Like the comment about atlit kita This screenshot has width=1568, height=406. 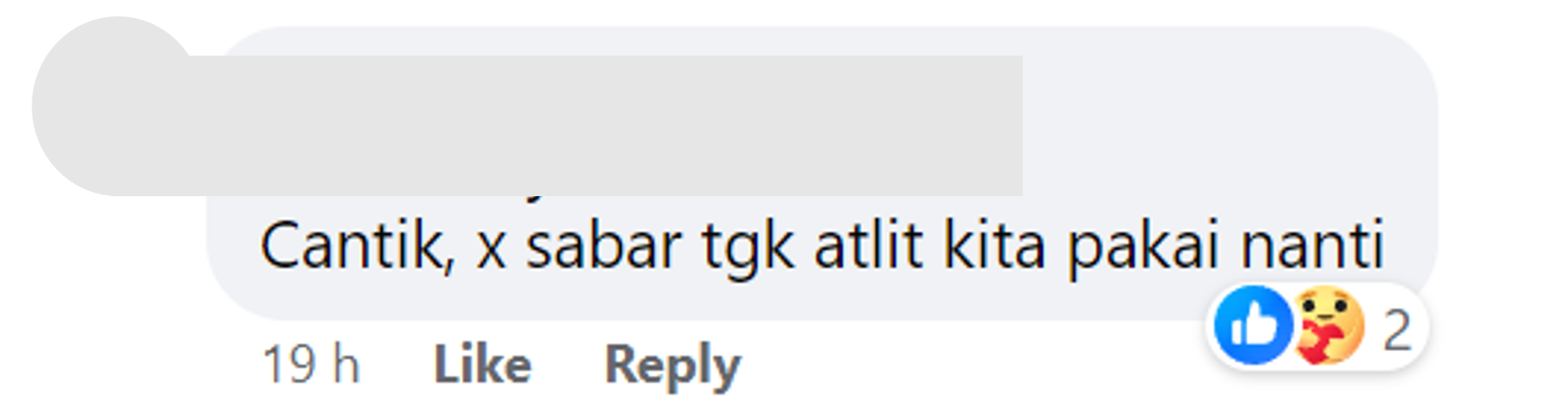[483, 365]
